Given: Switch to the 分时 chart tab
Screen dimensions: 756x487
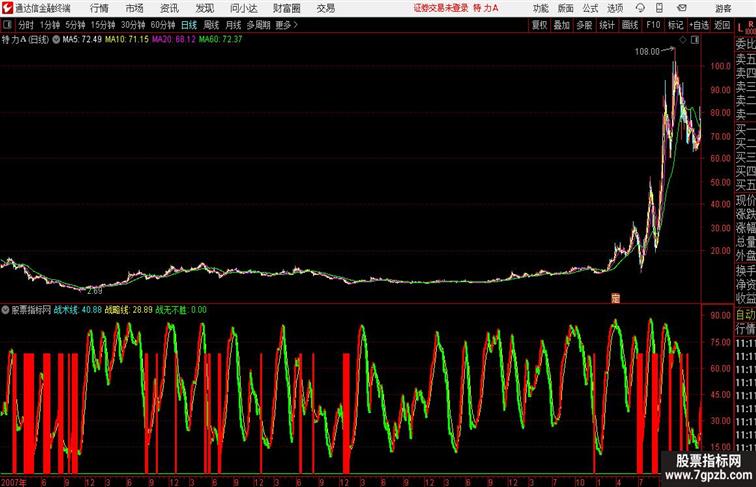Looking at the screenshot, I should [26, 25].
